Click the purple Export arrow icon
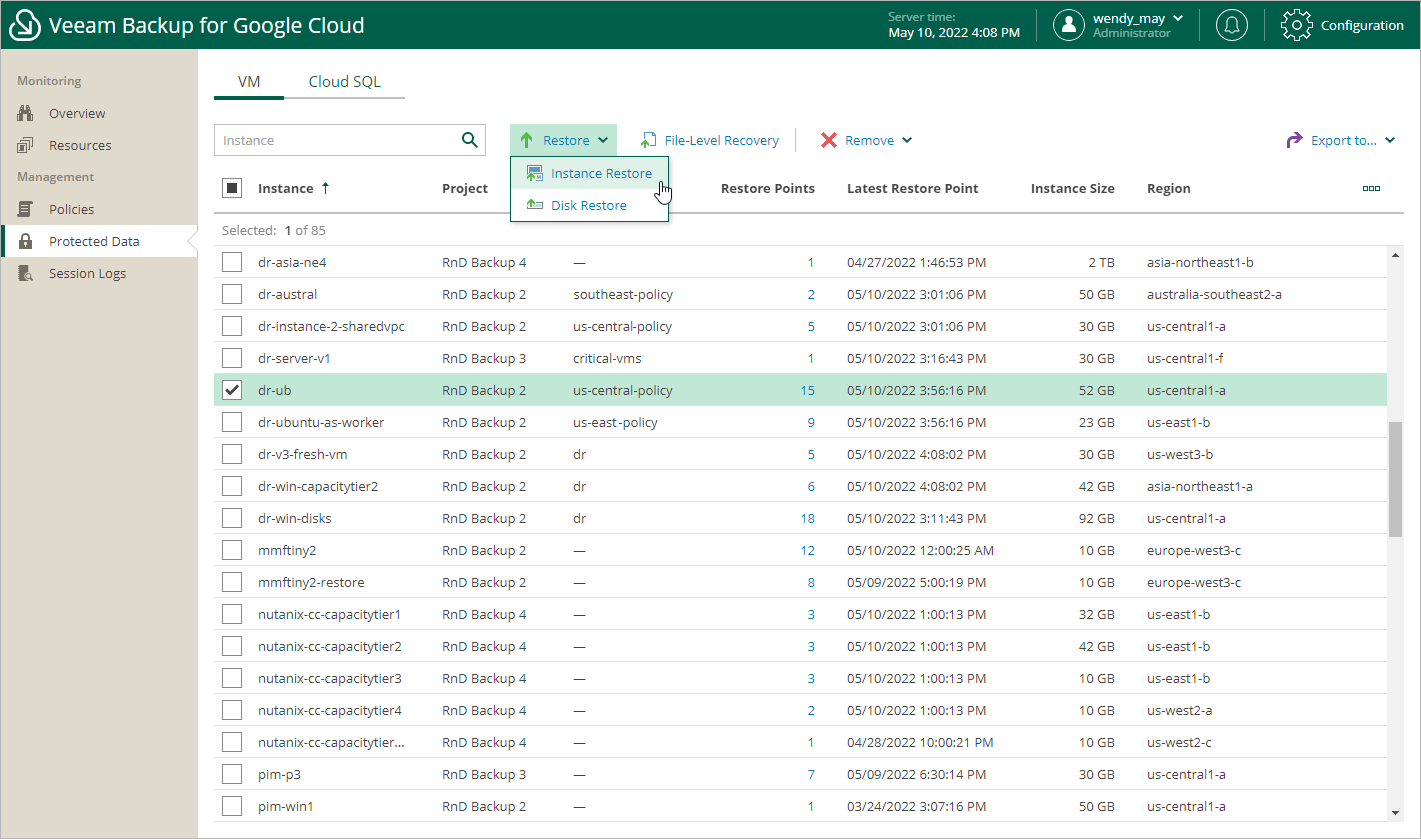The width and height of the screenshot is (1421, 839). [1294, 140]
